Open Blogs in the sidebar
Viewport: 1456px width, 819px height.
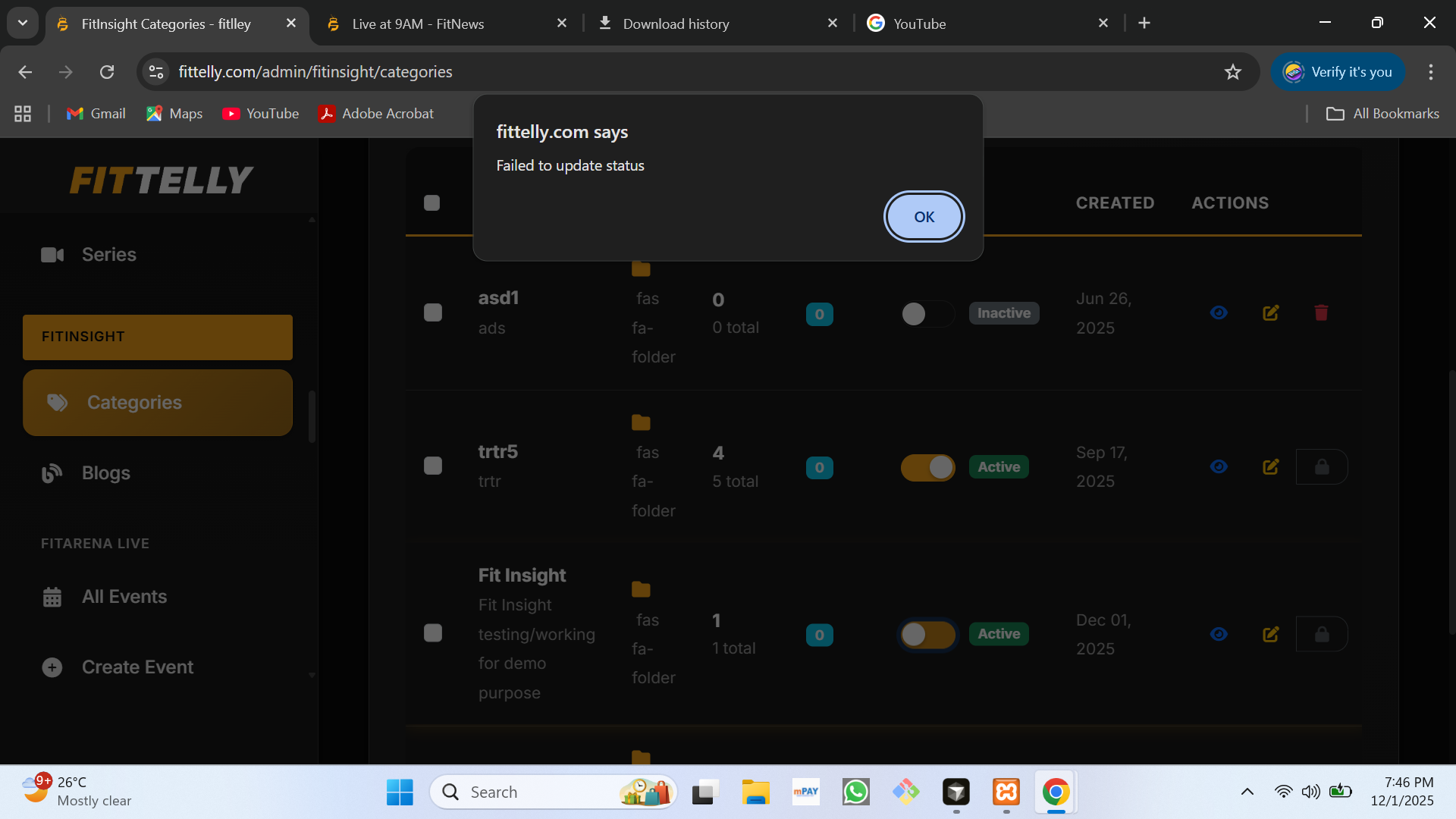106,473
